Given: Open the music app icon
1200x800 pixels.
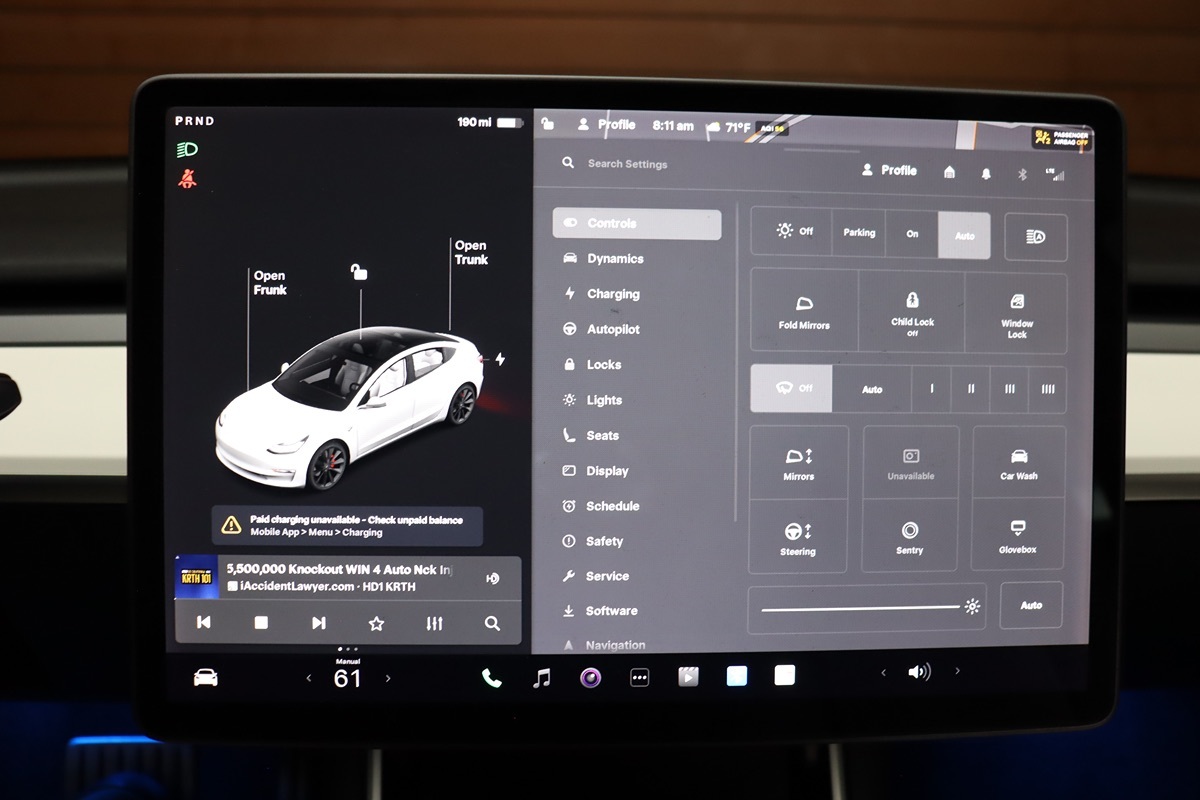Looking at the screenshot, I should pyautogui.click(x=541, y=678).
